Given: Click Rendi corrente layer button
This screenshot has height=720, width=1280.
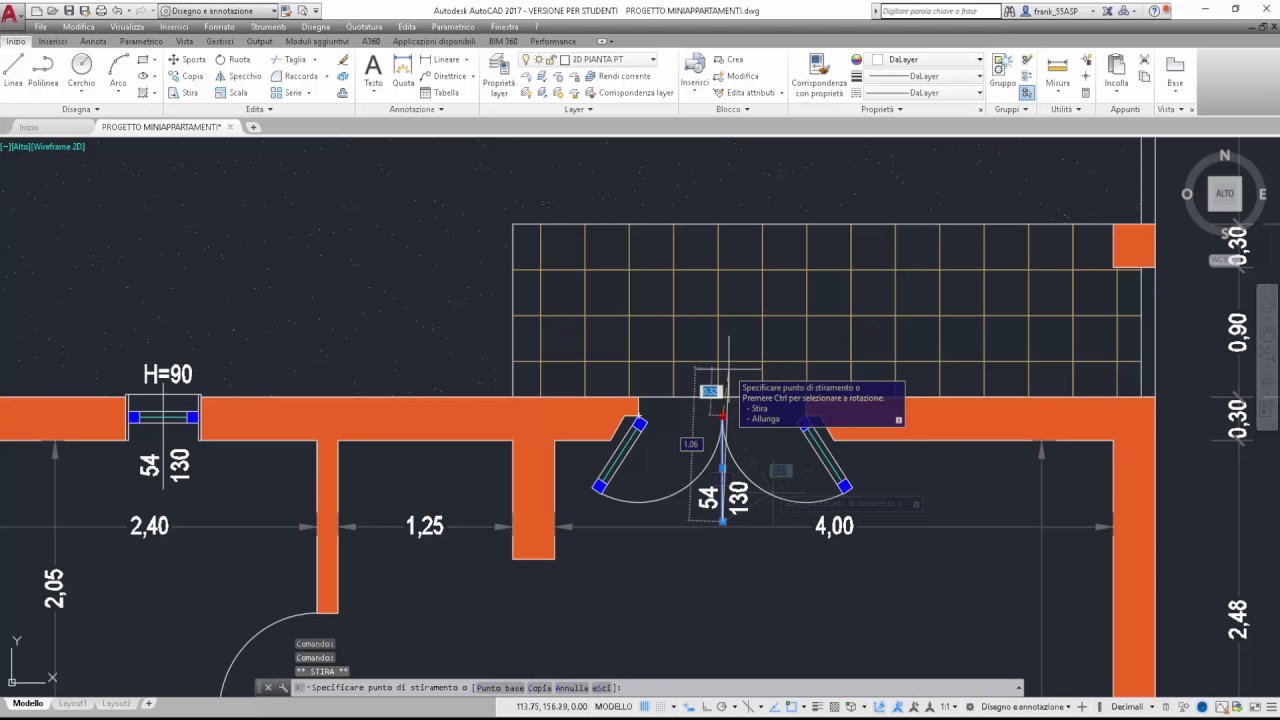Looking at the screenshot, I should click(617, 76).
